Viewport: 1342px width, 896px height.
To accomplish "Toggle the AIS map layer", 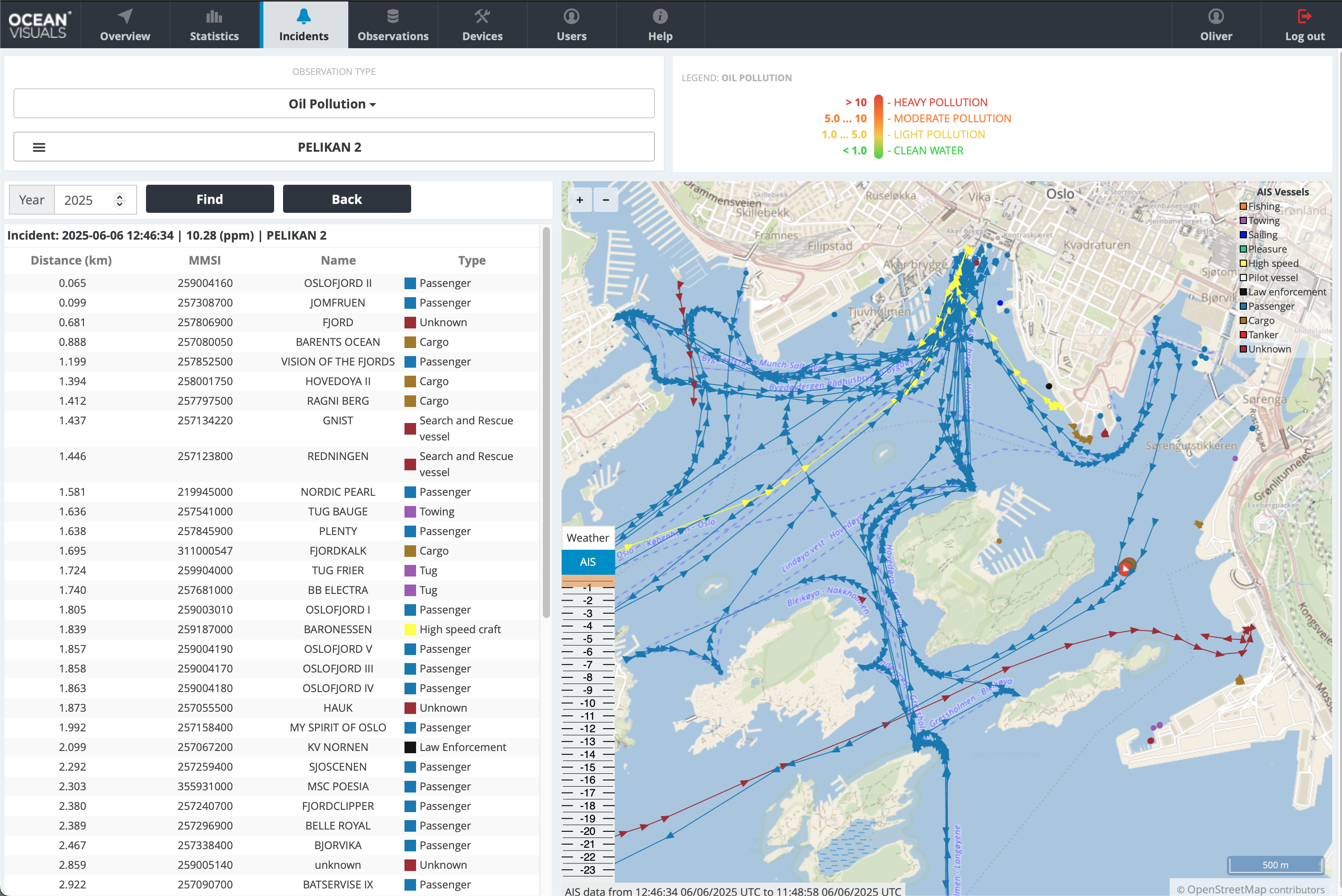I will pyautogui.click(x=588, y=562).
